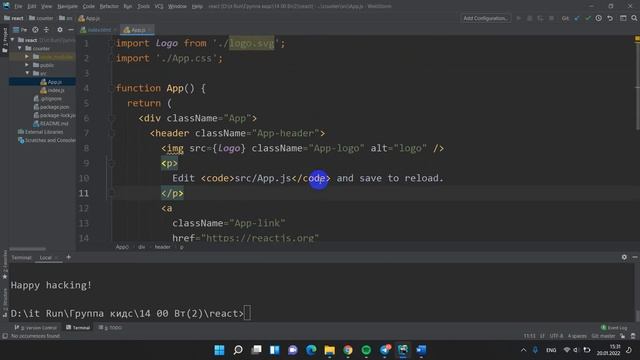Viewport: 640px width, 360px height.
Task: Minimize the terminal panel with its minus icon
Action: tap(635, 257)
